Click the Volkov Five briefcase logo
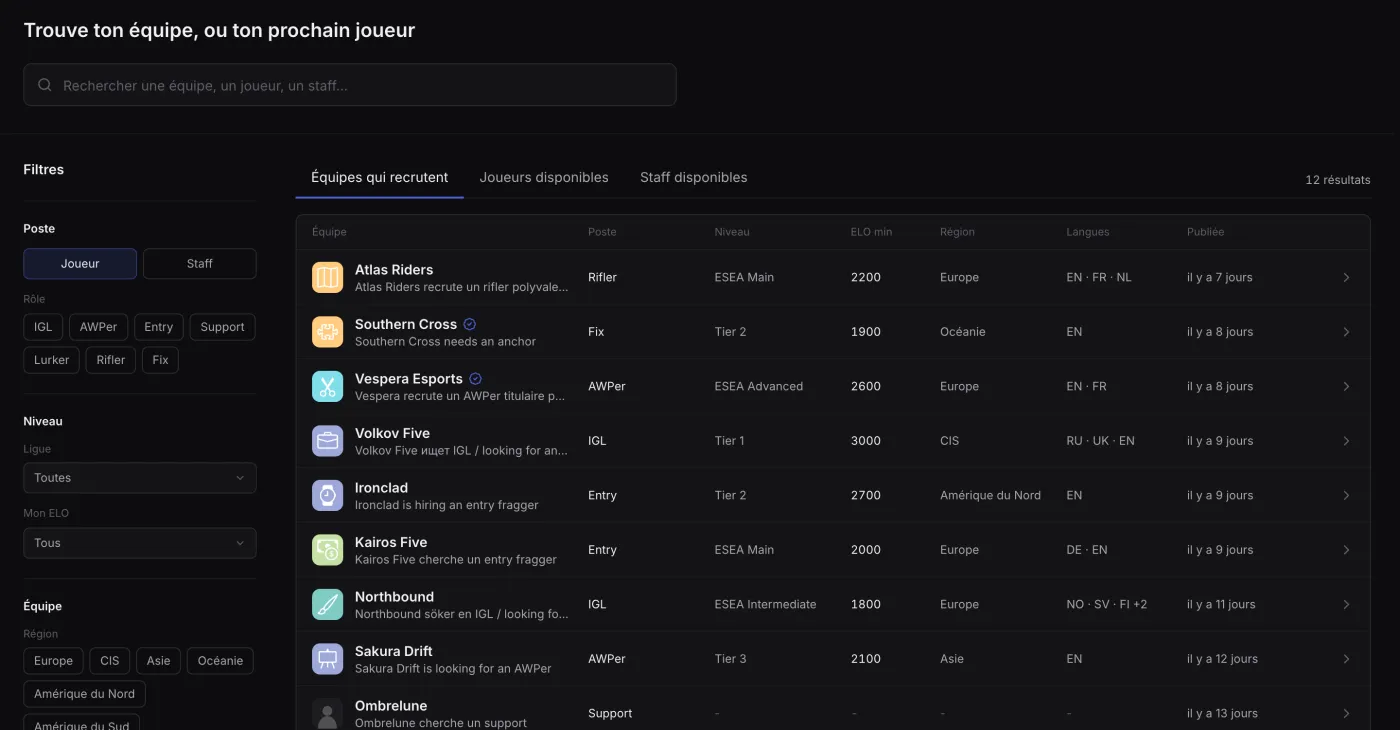The image size is (1400, 730). point(327,441)
